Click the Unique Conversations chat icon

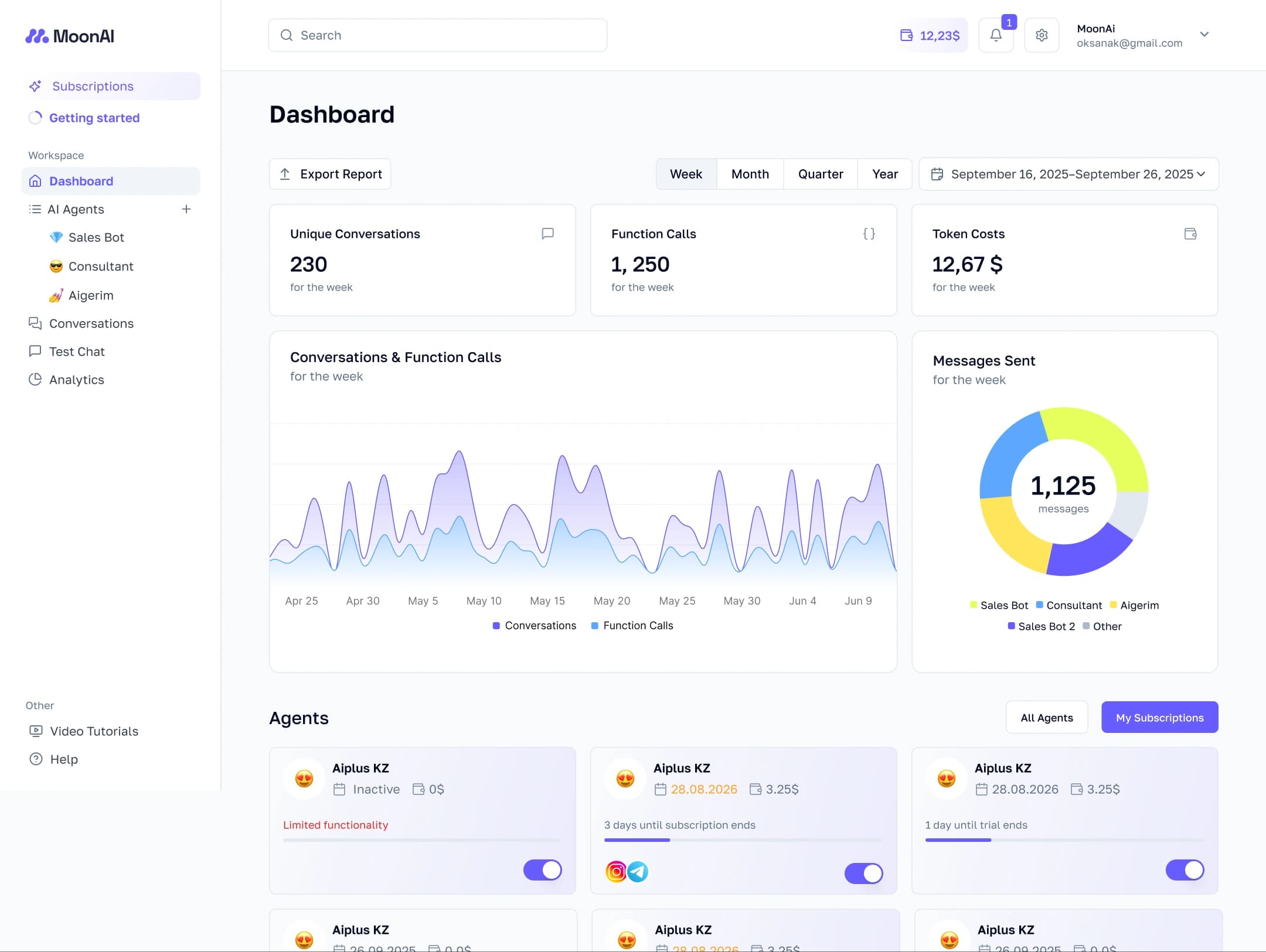(547, 234)
